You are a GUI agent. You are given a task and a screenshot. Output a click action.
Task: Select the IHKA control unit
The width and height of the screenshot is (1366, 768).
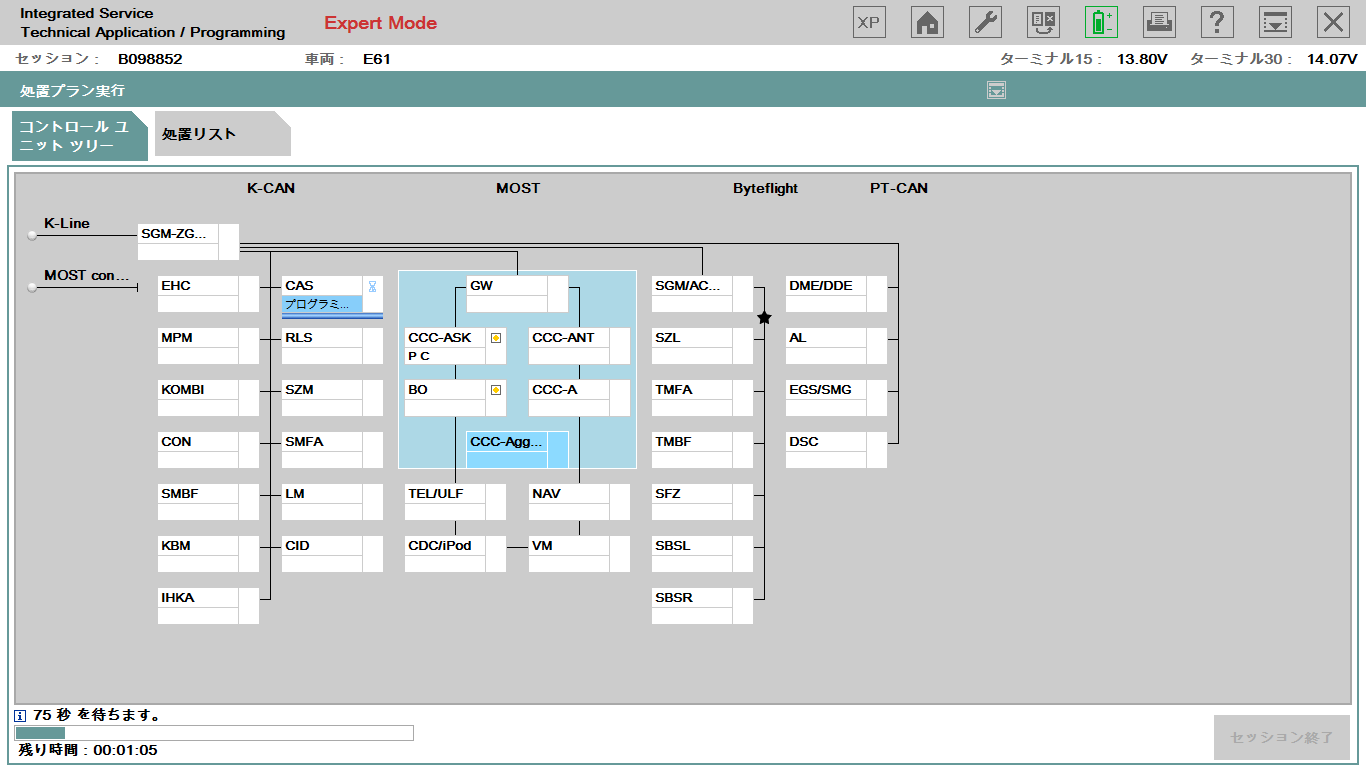[x=208, y=606]
